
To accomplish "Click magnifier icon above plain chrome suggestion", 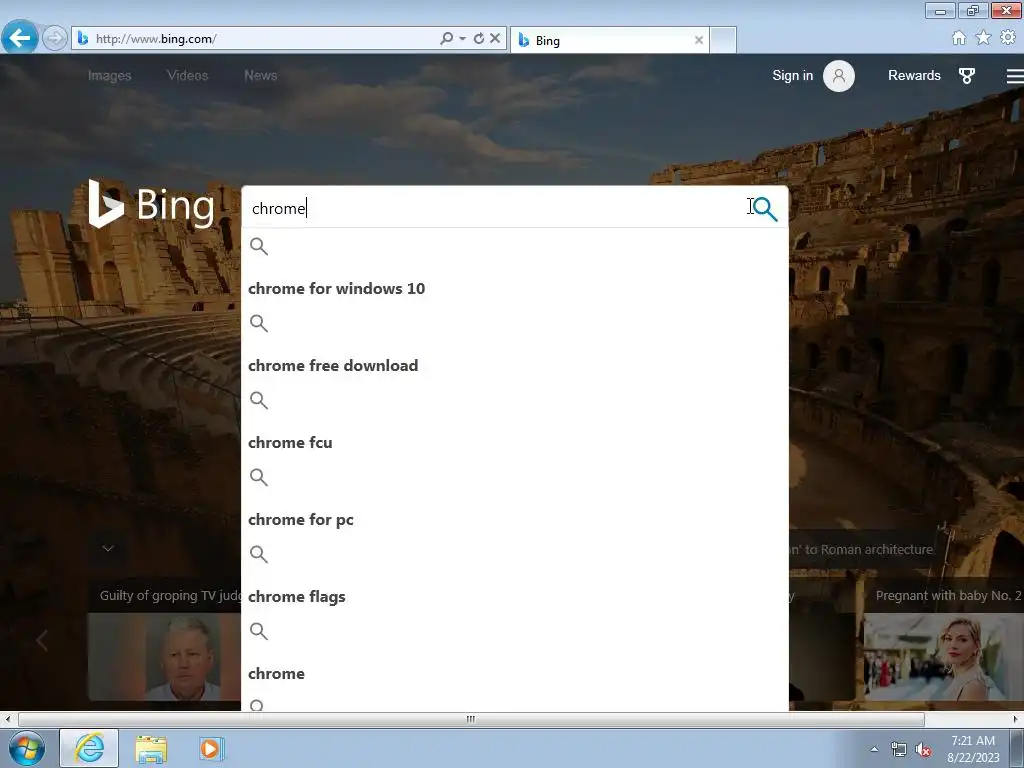I will [x=259, y=632].
